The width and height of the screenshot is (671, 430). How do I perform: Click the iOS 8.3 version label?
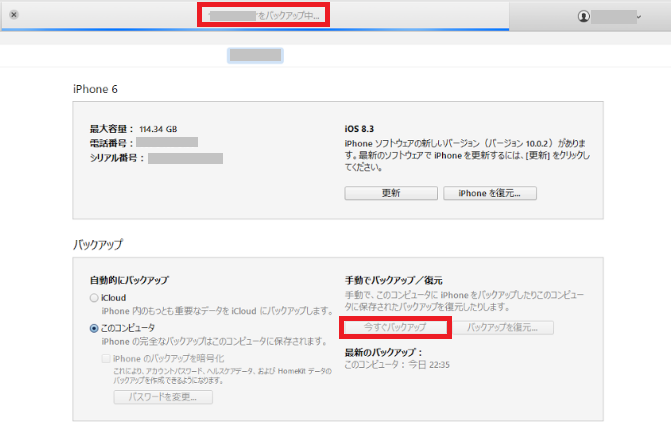coord(359,129)
